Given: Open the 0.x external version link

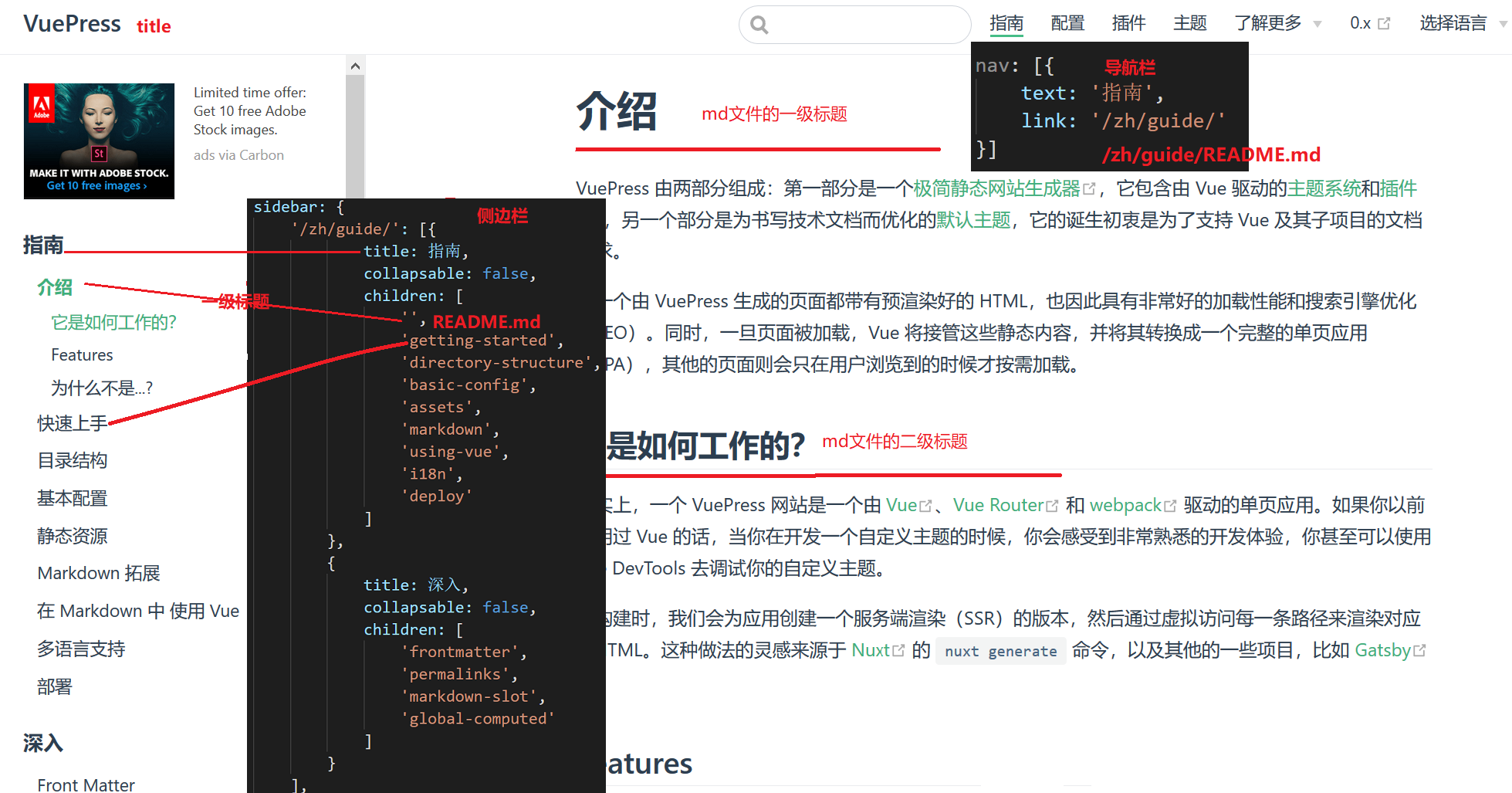Looking at the screenshot, I should pos(1370,23).
